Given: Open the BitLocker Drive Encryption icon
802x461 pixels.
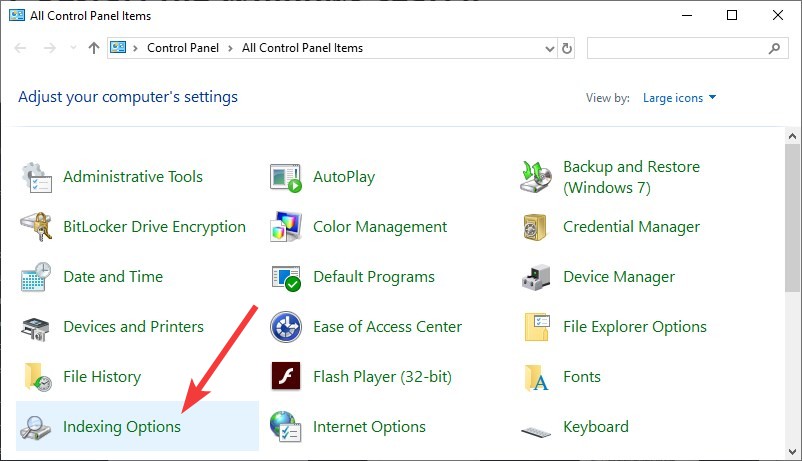Looking at the screenshot, I should (x=36, y=227).
